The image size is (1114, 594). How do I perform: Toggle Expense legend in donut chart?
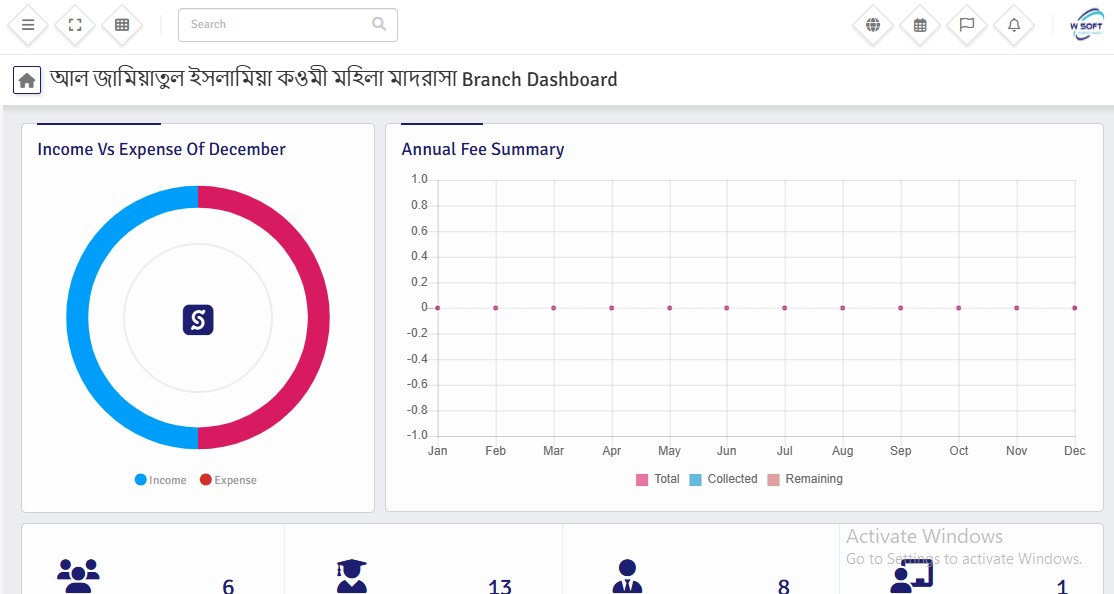click(228, 480)
